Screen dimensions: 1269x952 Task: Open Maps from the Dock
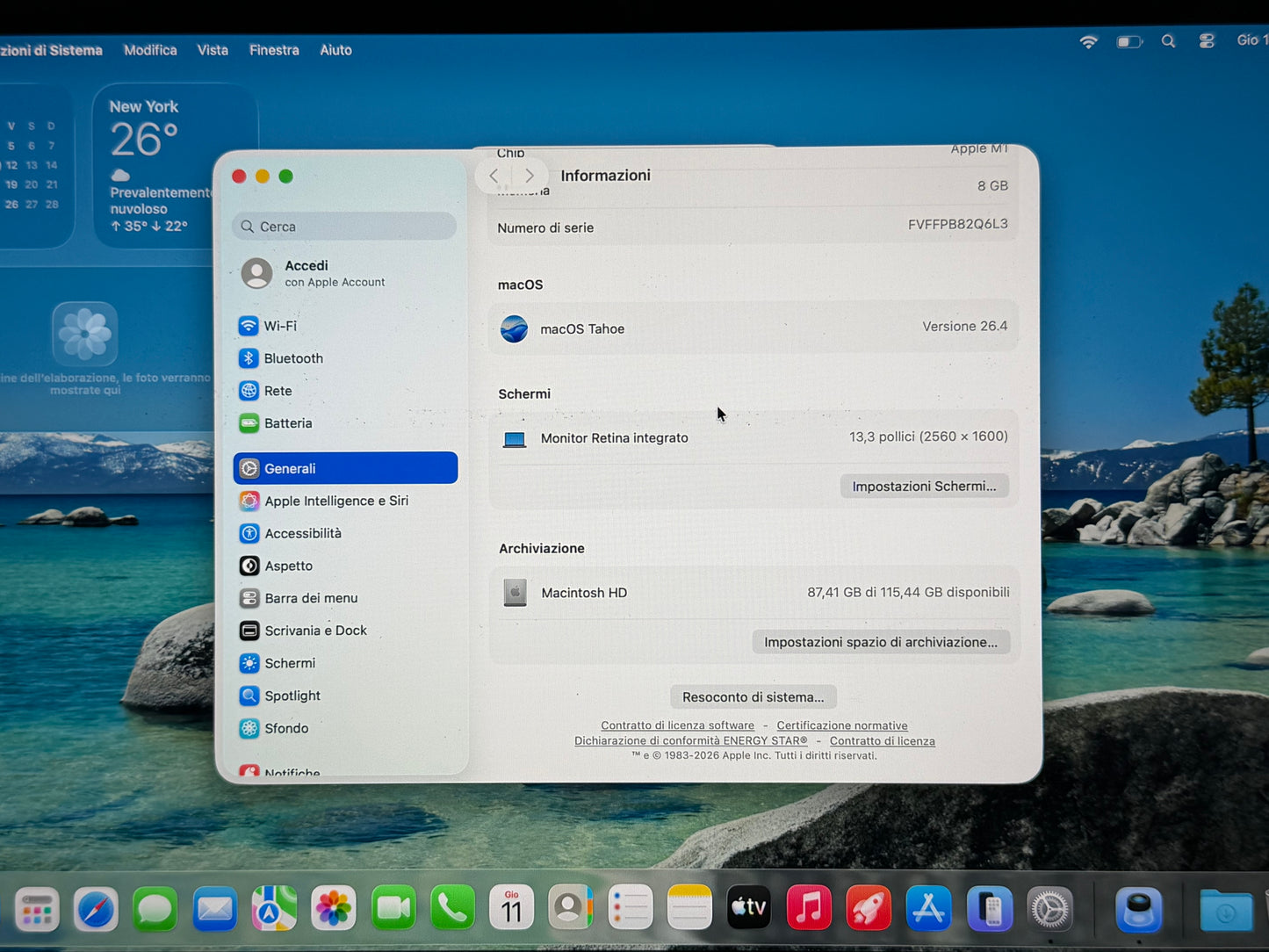tap(274, 909)
